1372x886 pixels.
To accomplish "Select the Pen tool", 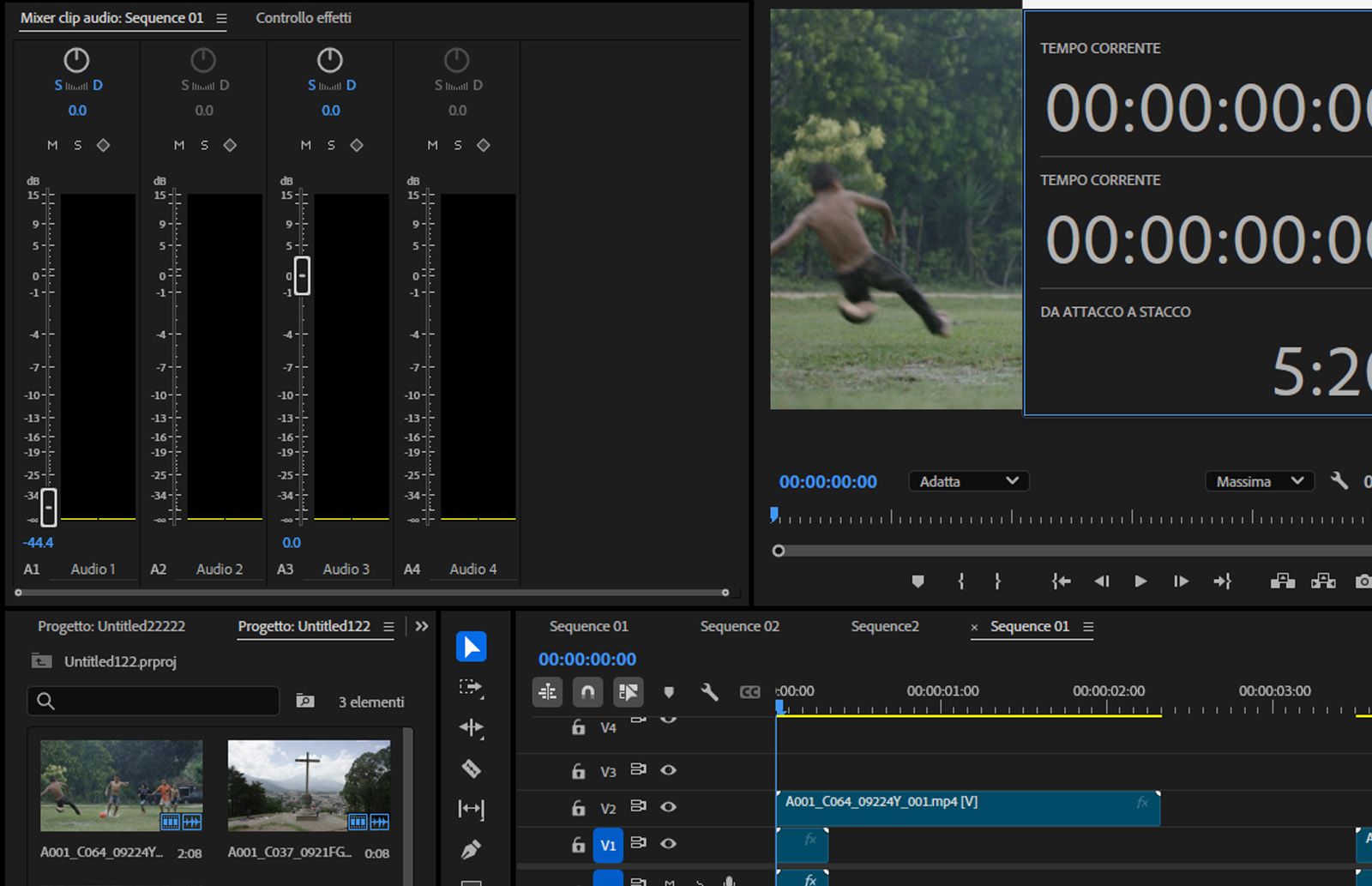I will coord(471,849).
